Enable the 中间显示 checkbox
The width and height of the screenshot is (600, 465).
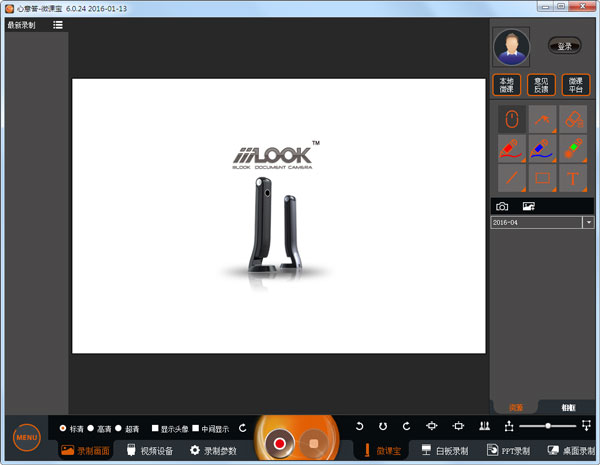pos(196,428)
